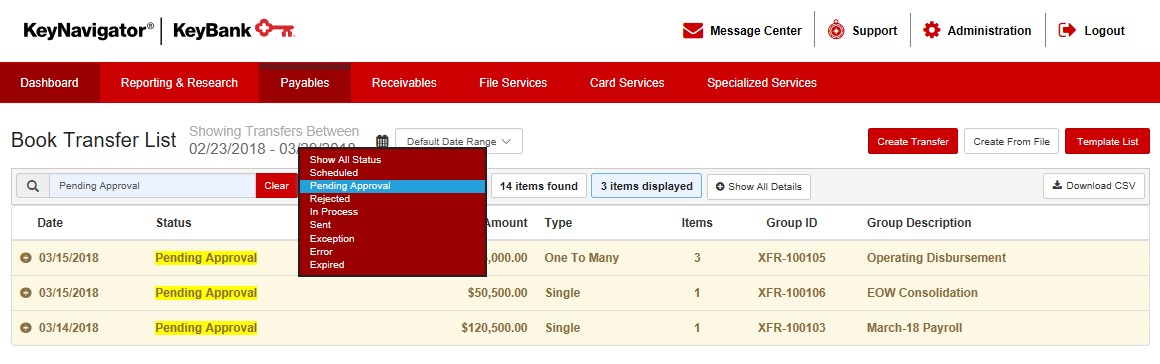Open the Template List button
Image resolution: width=1160 pixels, height=364 pixels.
point(1107,141)
